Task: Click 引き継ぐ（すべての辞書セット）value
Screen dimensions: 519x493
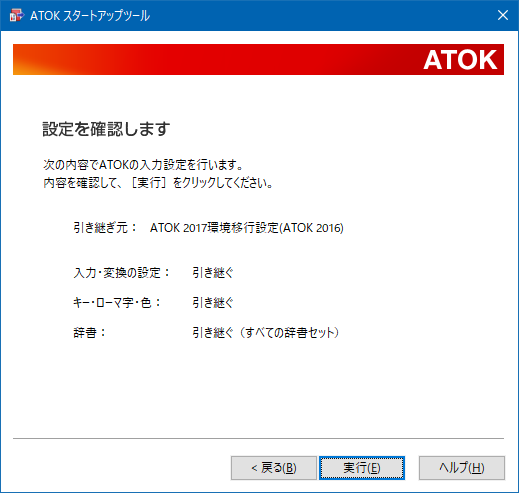Action: tap(266, 333)
